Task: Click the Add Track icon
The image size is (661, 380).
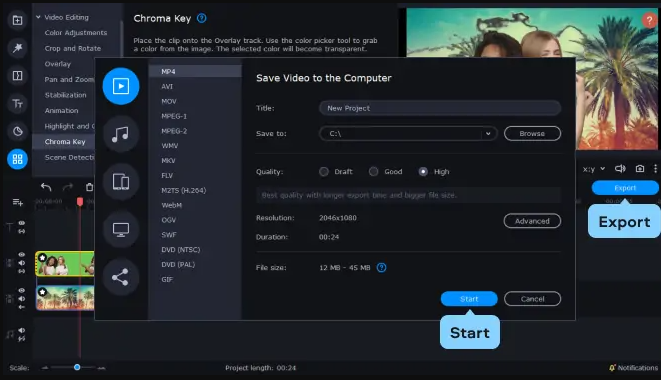Action: [17, 202]
